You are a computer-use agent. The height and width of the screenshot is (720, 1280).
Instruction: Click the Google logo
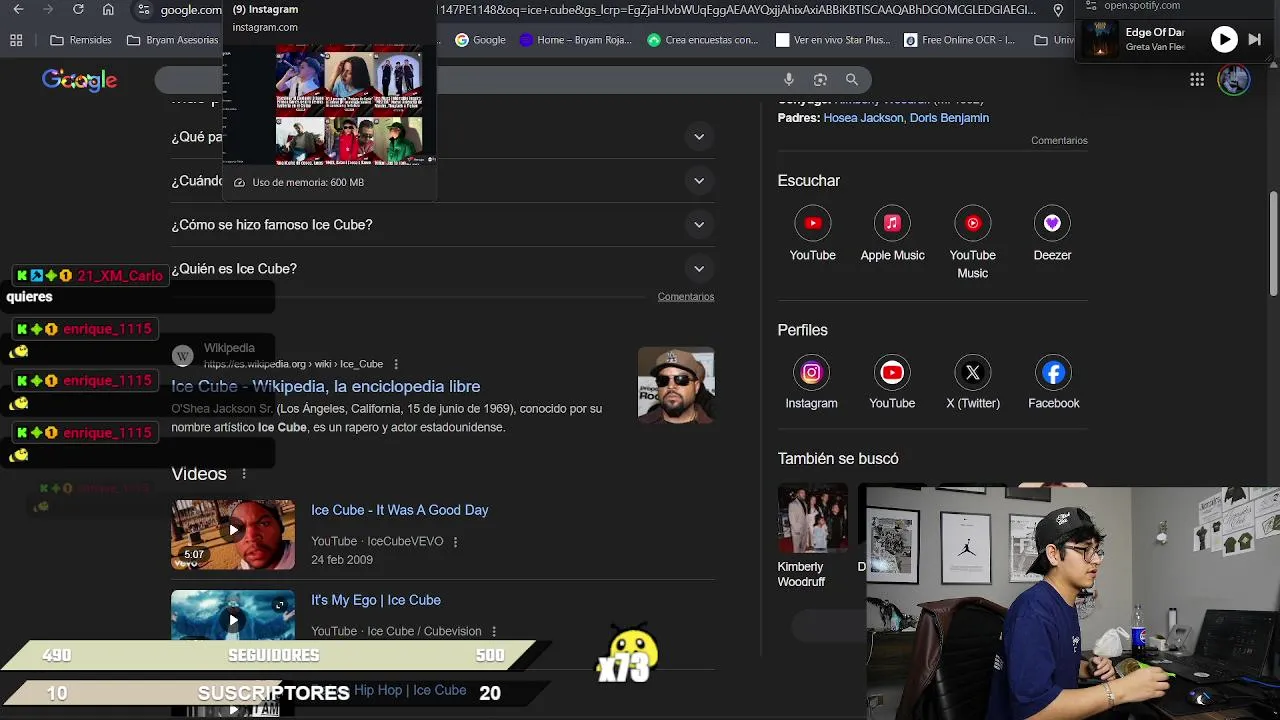[79, 80]
